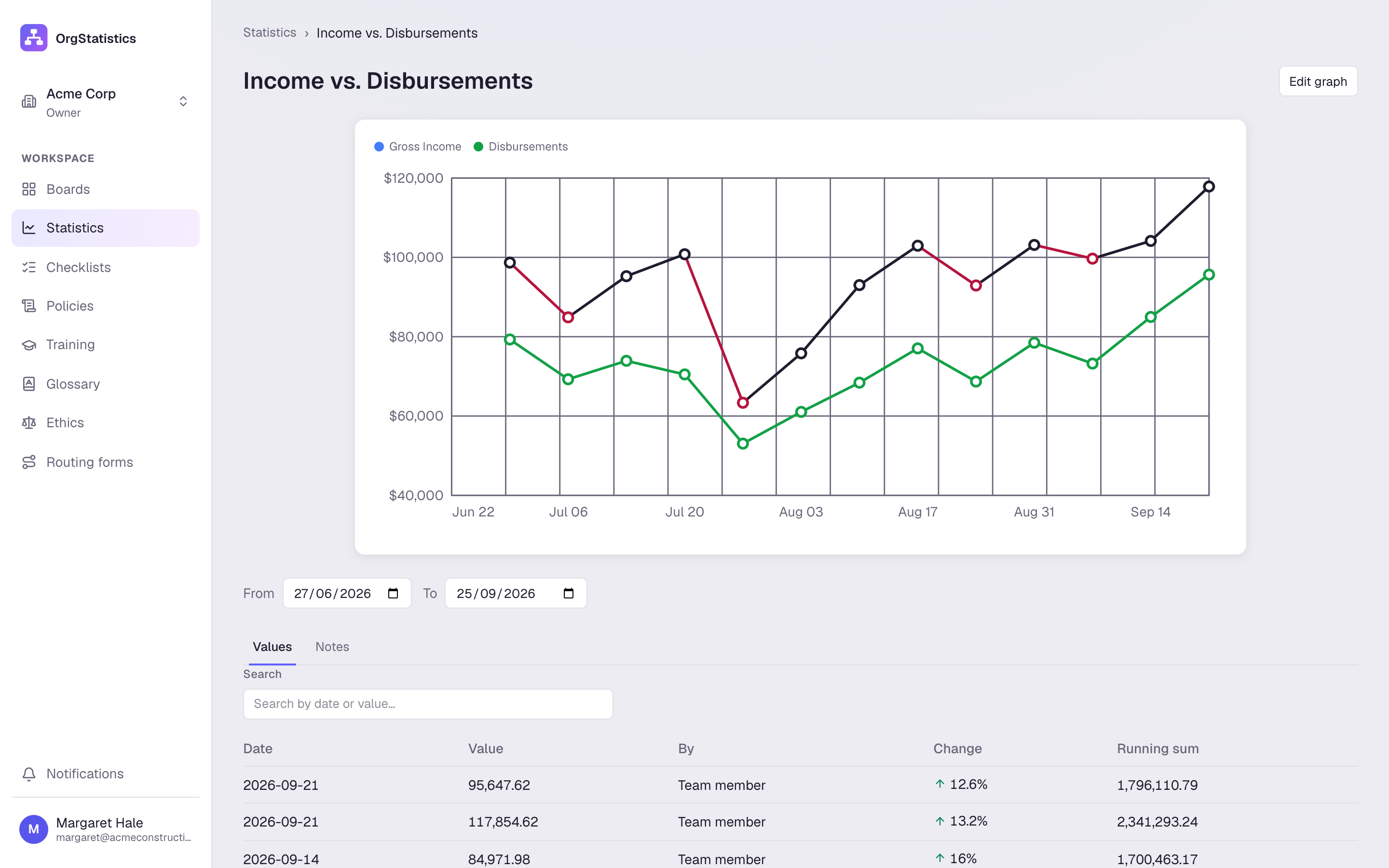Expand the Acme Corp organization switcher
Viewport: 1389px width, 868px height.
tap(183, 102)
